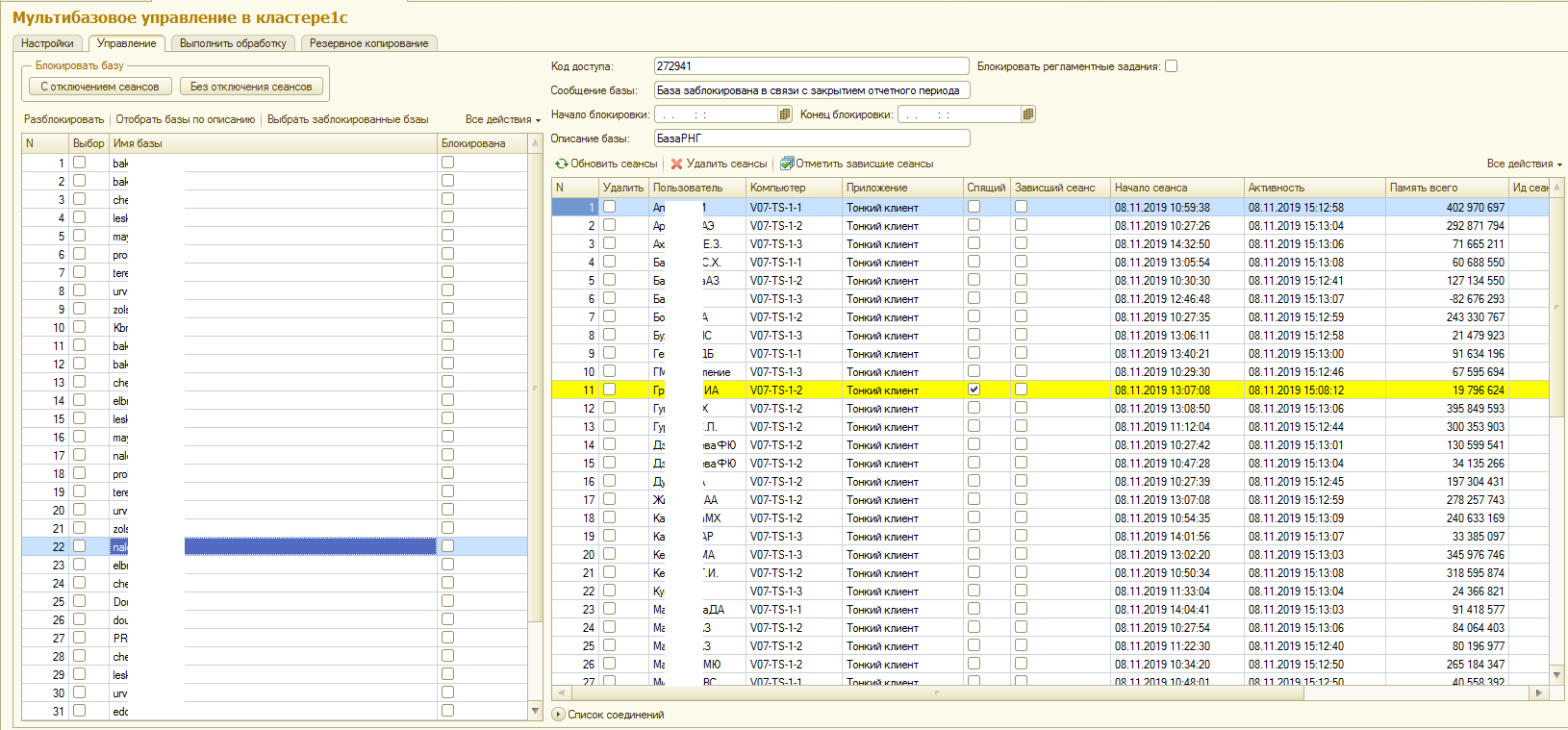Expand Список соединений section
1568x730 pixels.
558,715
